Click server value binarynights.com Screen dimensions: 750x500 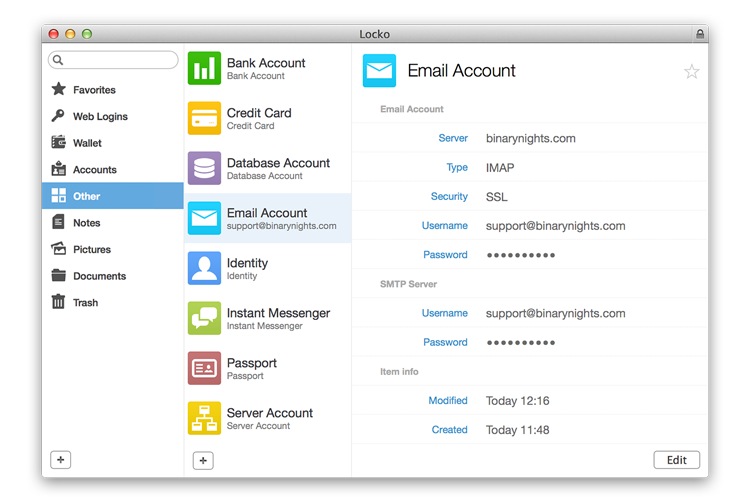[530, 138]
